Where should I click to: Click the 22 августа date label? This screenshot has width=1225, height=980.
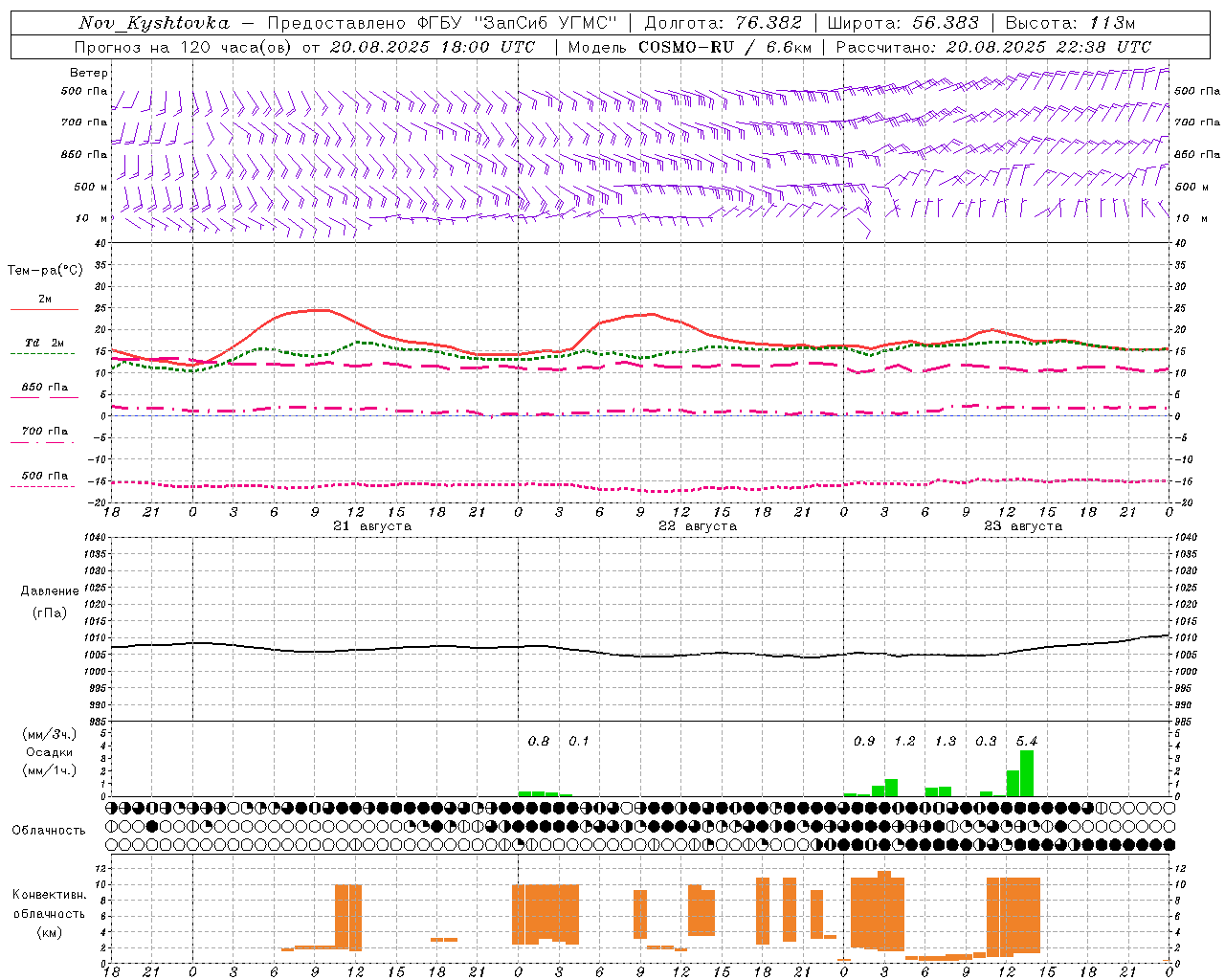(x=698, y=526)
